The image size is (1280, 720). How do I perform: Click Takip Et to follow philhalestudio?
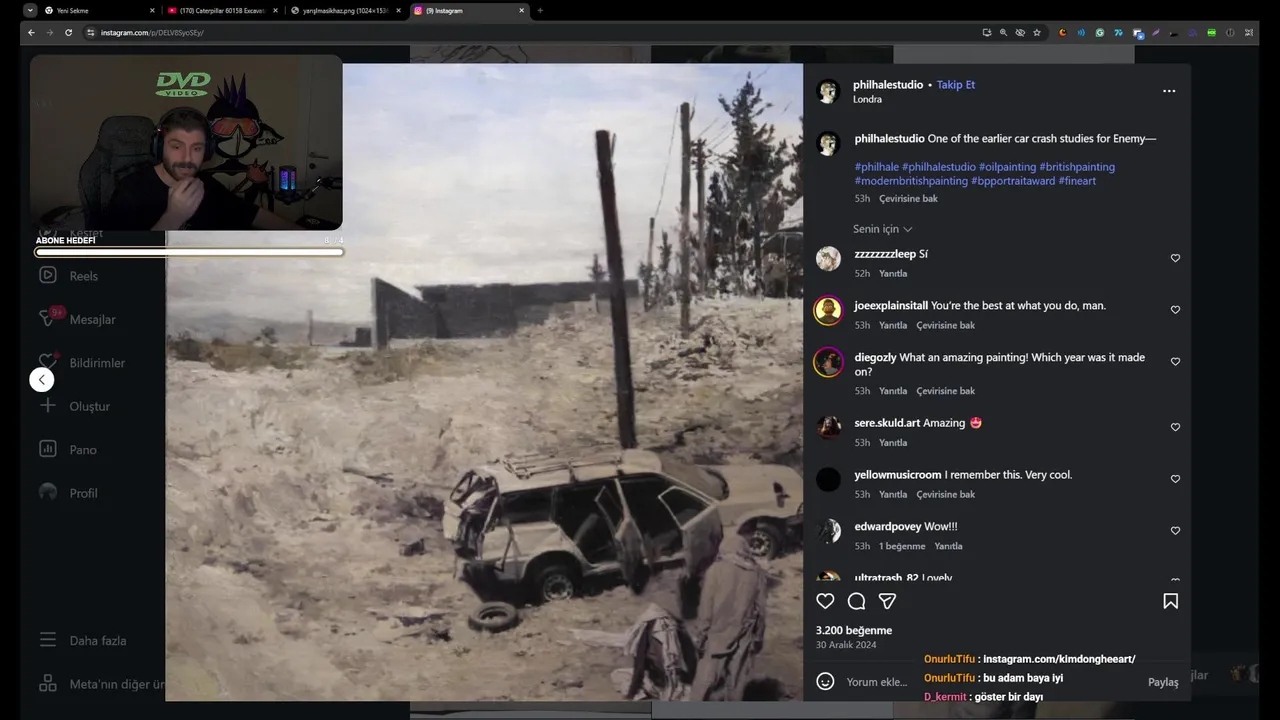[956, 85]
